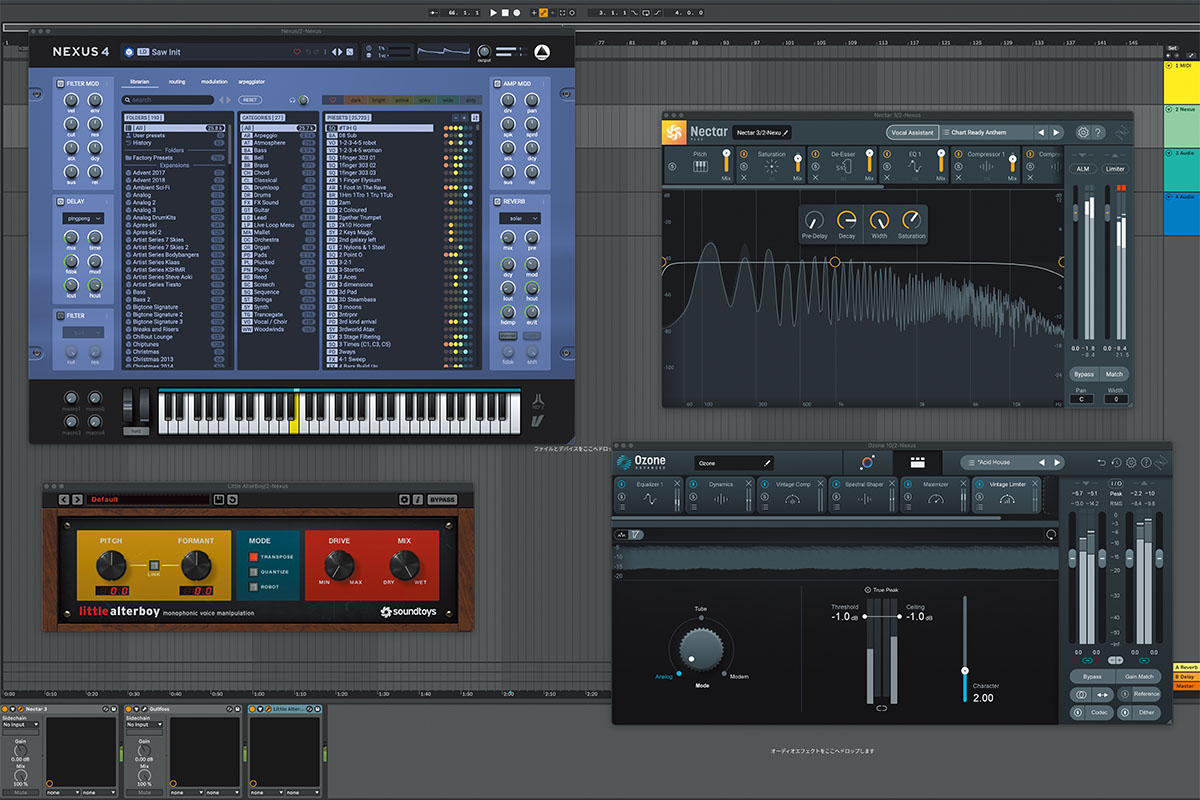1200x800 pixels.
Task: Toggle the Nexus AMP MOD power icon
Action: coord(498,84)
